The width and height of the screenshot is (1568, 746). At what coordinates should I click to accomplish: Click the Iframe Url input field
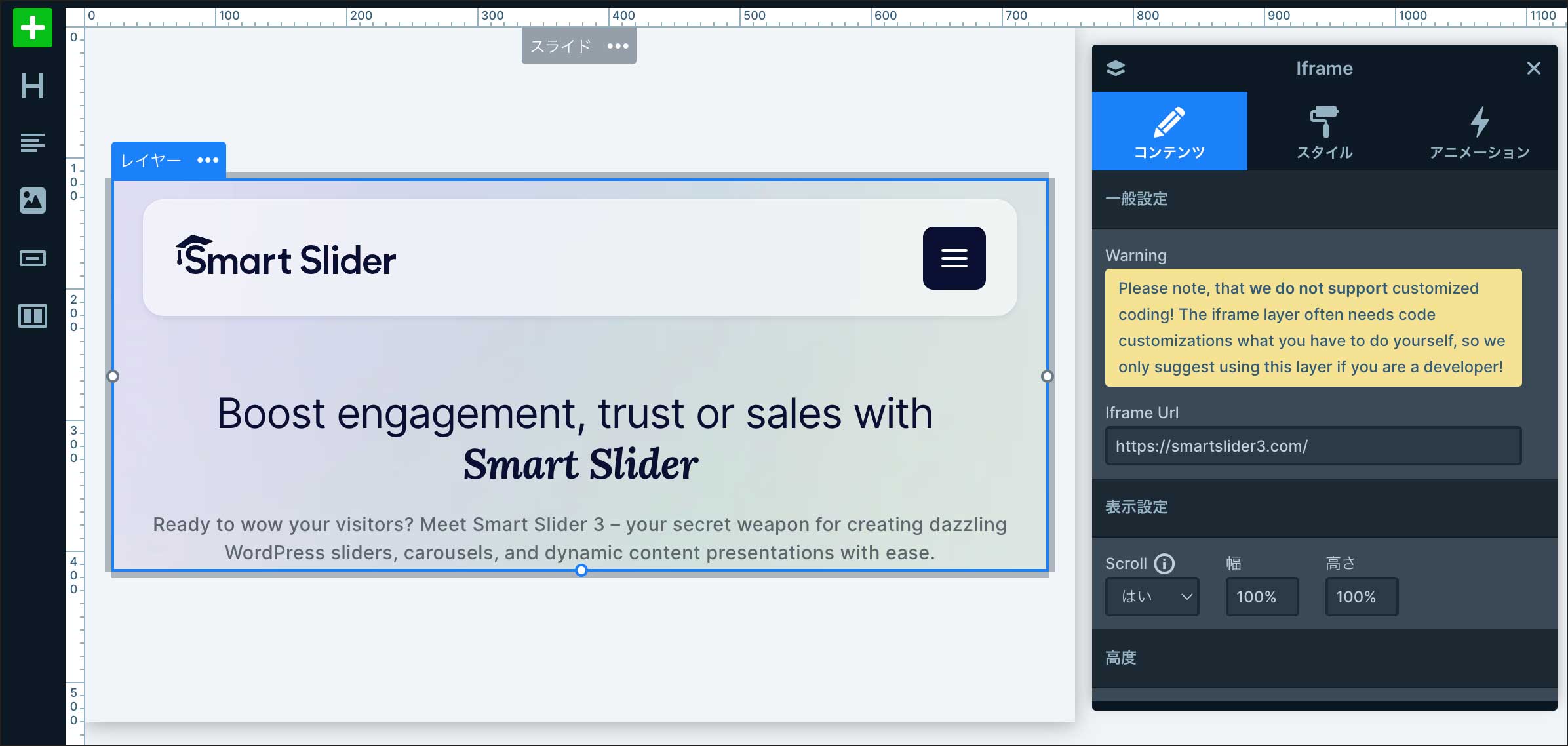pos(1312,446)
